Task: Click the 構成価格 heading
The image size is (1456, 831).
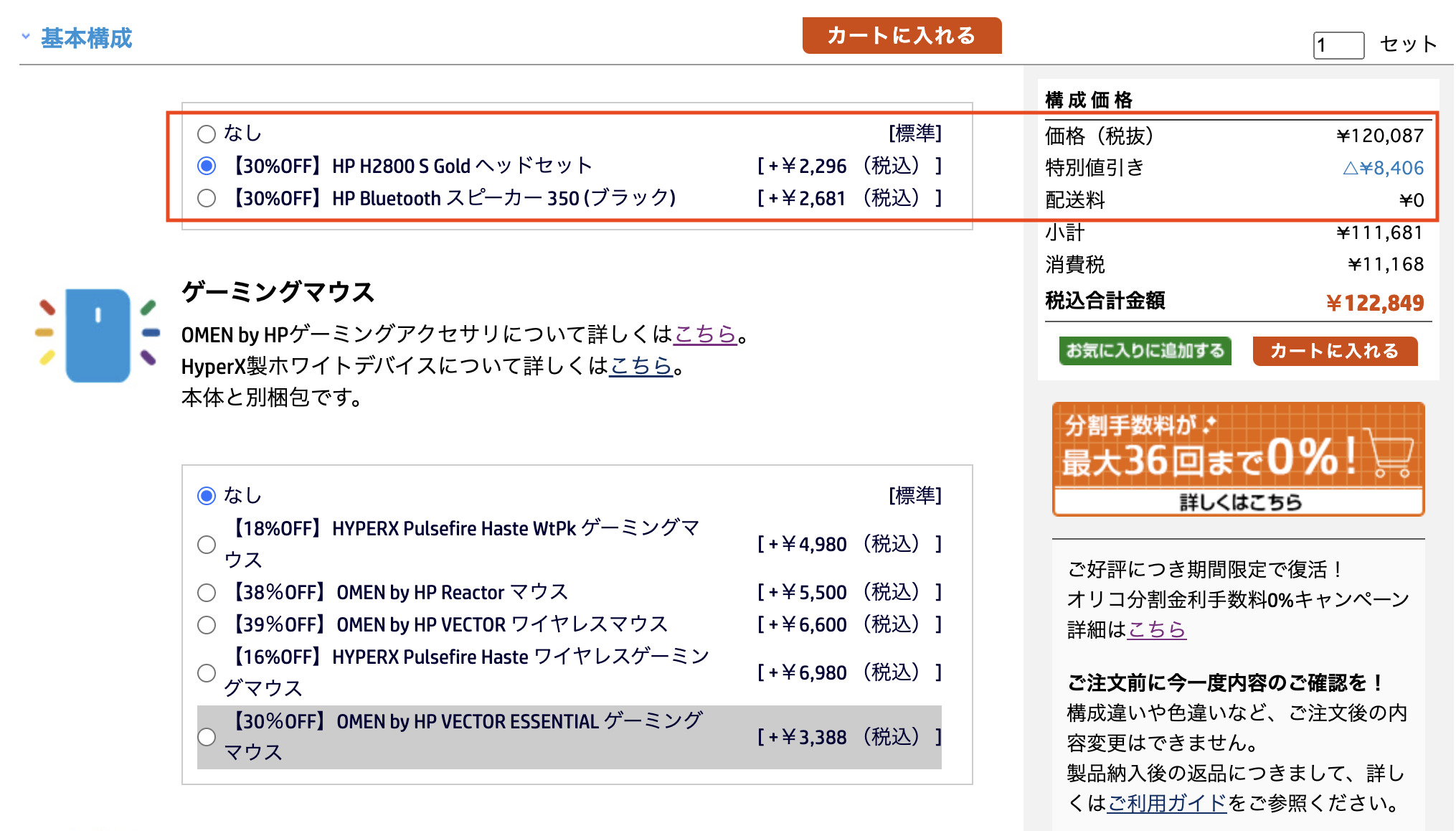Action: [x=1089, y=100]
